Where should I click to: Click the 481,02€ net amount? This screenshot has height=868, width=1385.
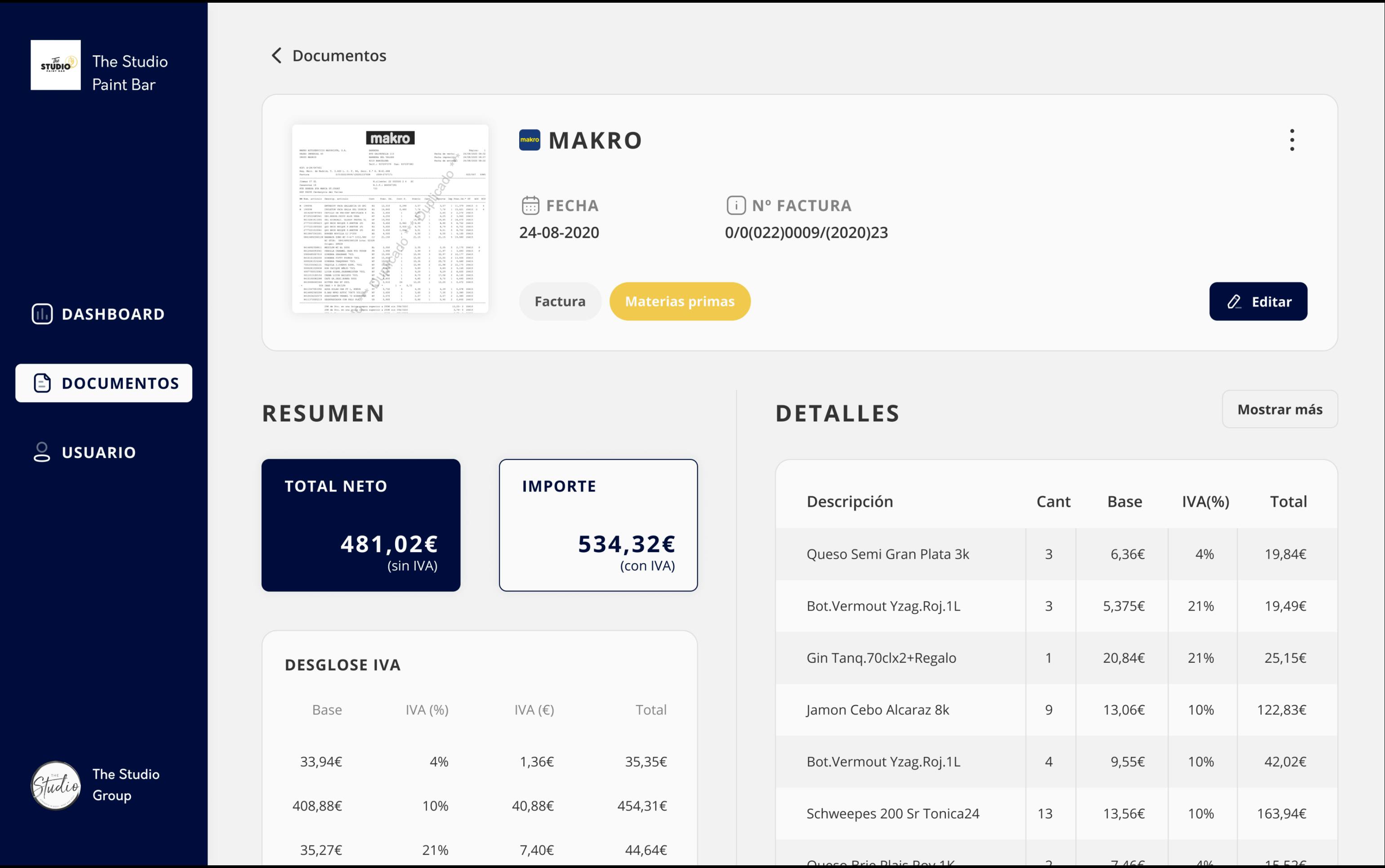pyautogui.click(x=389, y=544)
